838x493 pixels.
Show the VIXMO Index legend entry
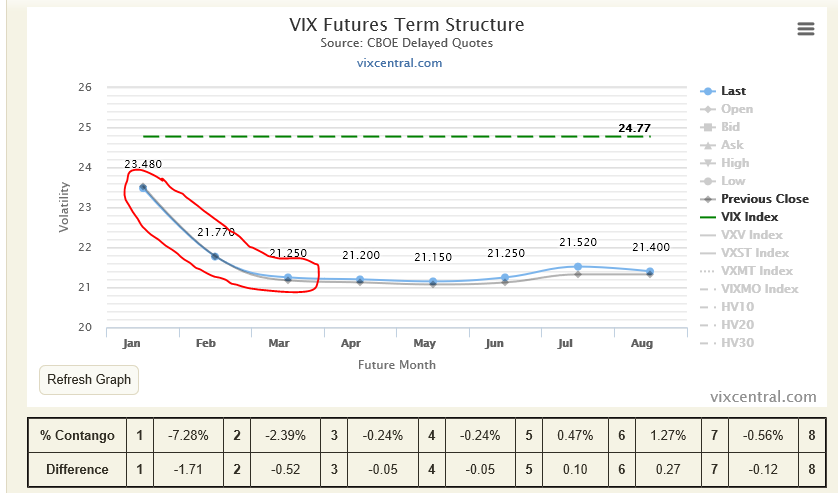tap(759, 289)
